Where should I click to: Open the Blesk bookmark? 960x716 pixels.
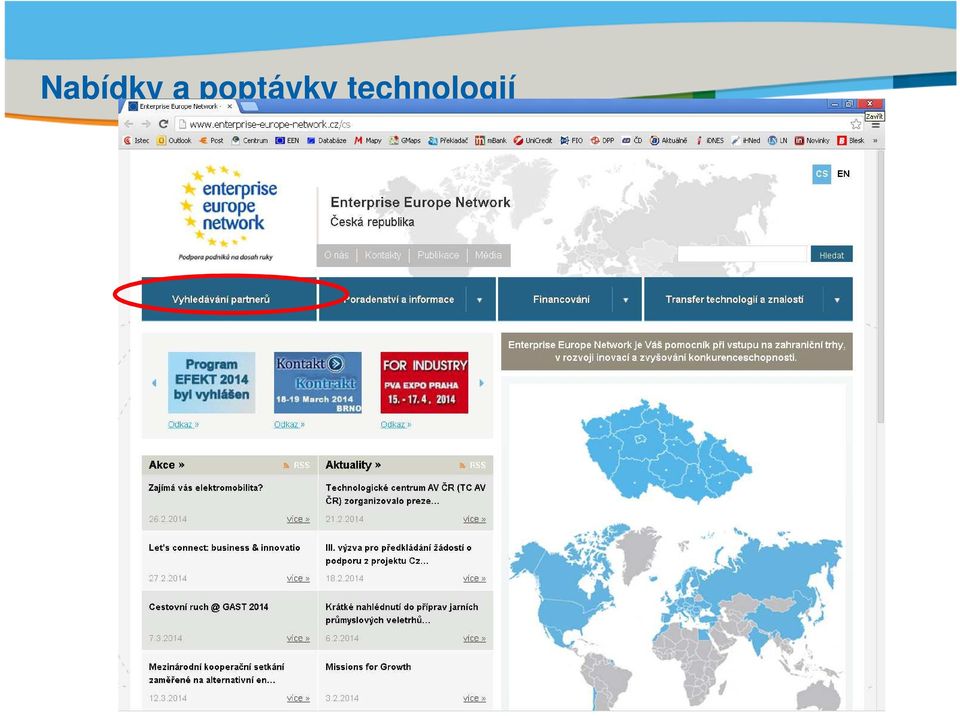[x=851, y=140]
